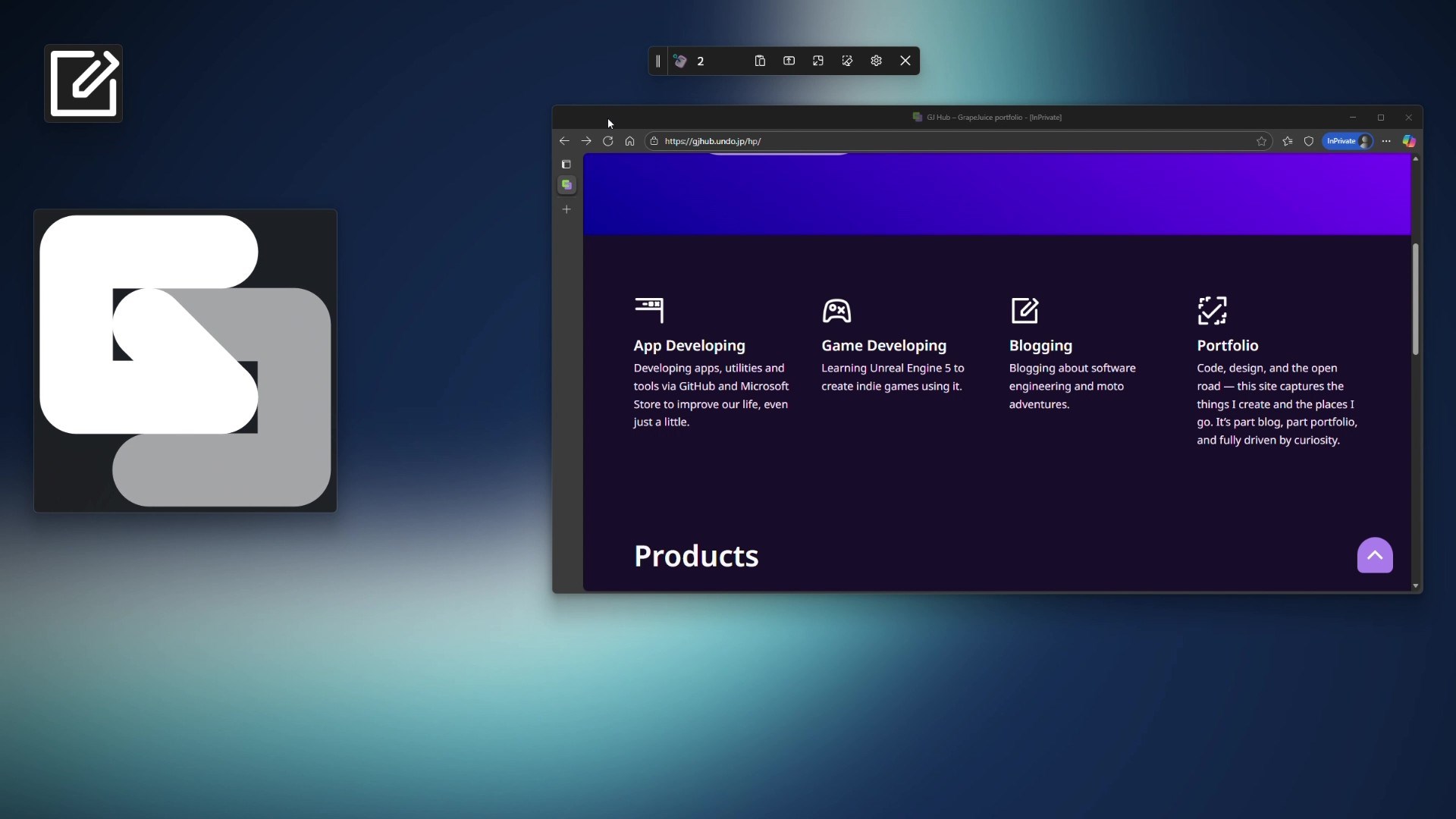Select the GJ Hub vertical tab
1456x819 pixels.
[566, 185]
